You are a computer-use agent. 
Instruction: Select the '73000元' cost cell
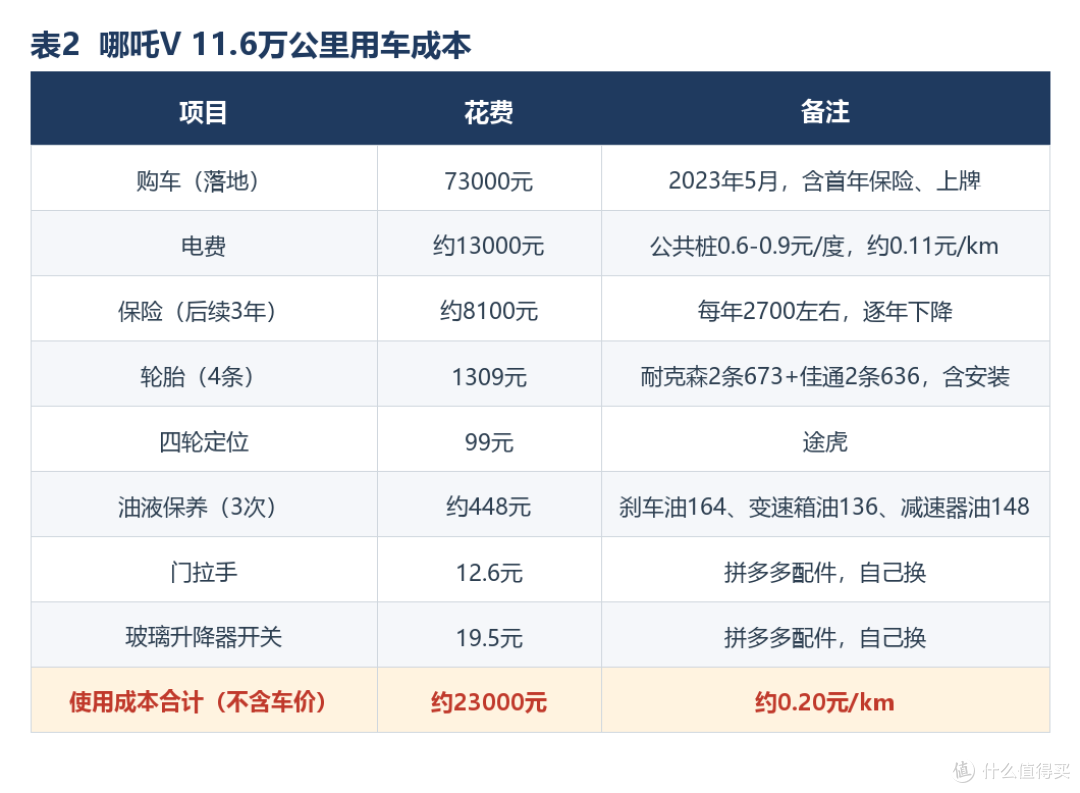click(489, 178)
